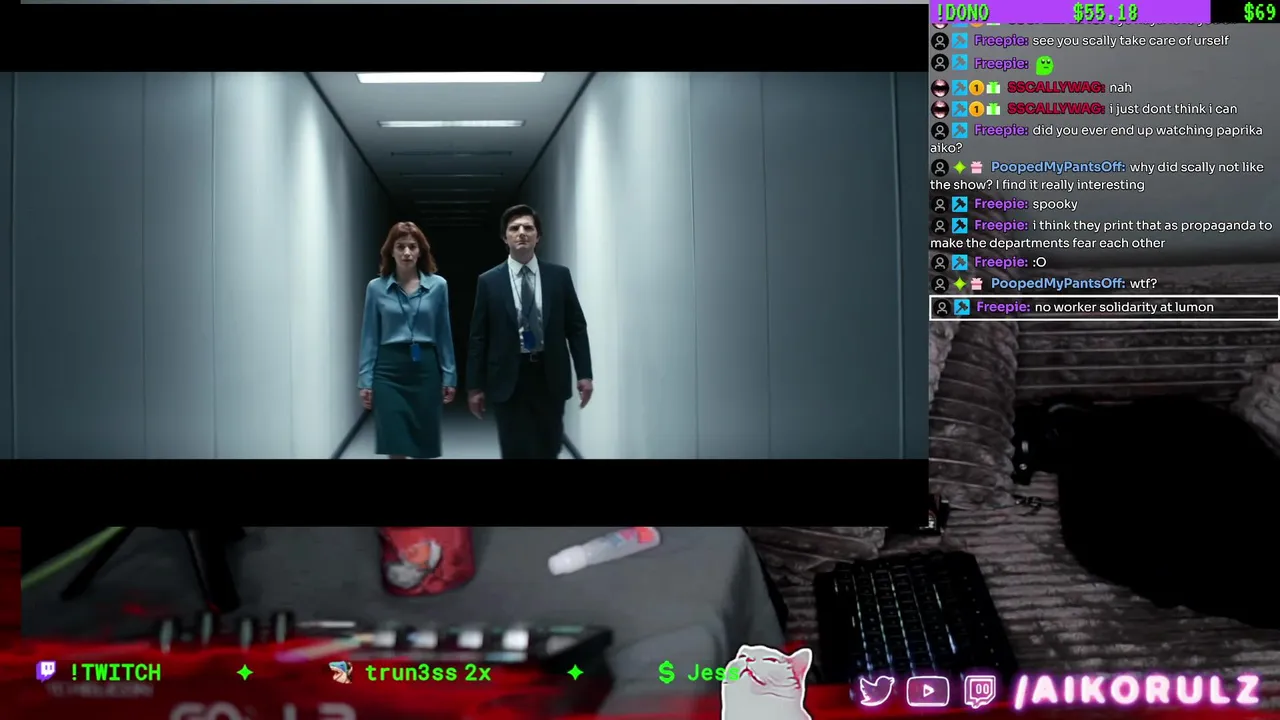Click blue hammer badge on 'no worker solidarity' message
1280x720 pixels.
click(961, 307)
